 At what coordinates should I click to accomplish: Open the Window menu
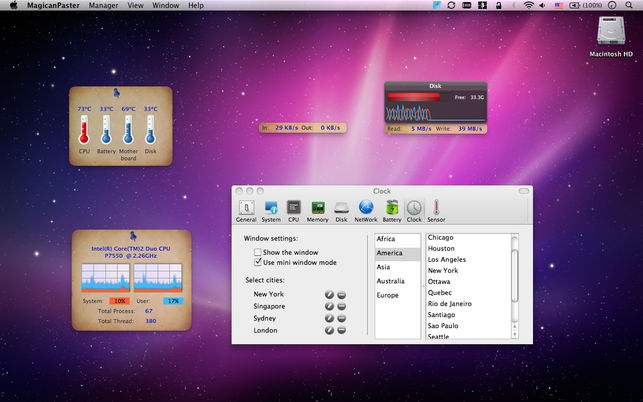pyautogui.click(x=166, y=5)
